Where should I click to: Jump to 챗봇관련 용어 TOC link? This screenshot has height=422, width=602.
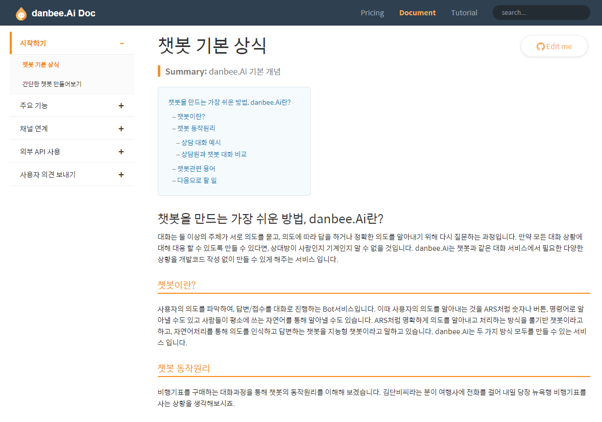(x=196, y=169)
